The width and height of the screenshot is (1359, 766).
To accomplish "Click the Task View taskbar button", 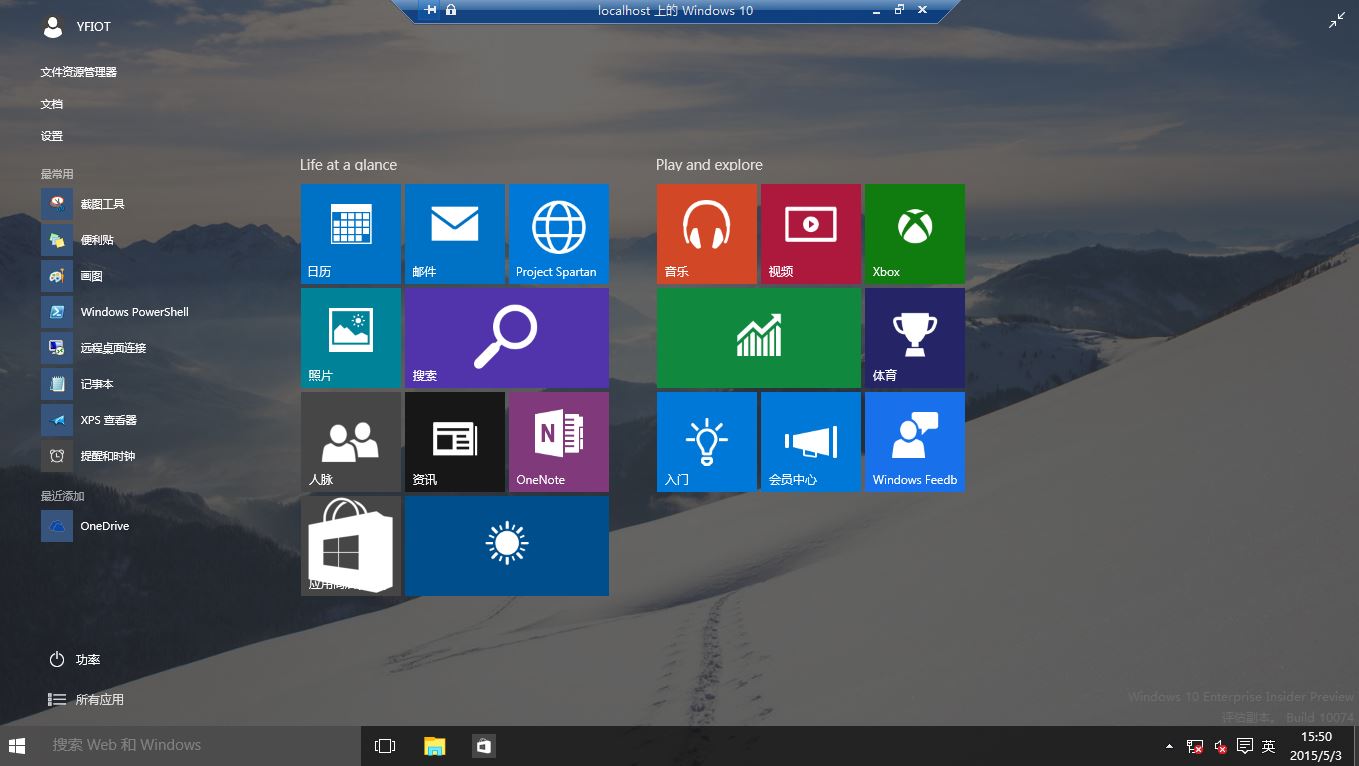I will [385, 746].
